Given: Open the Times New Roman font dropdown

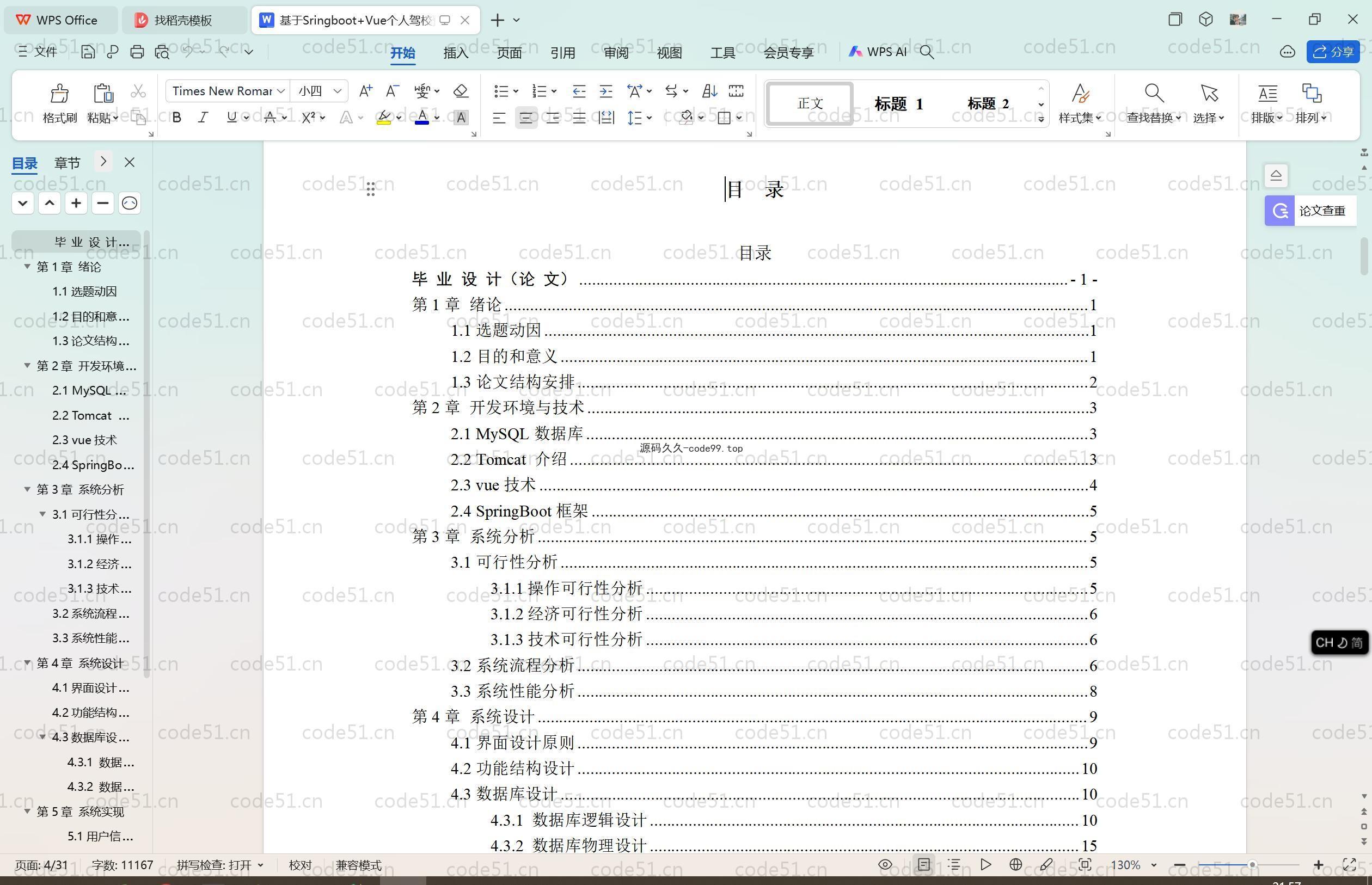Looking at the screenshot, I should click(x=280, y=91).
